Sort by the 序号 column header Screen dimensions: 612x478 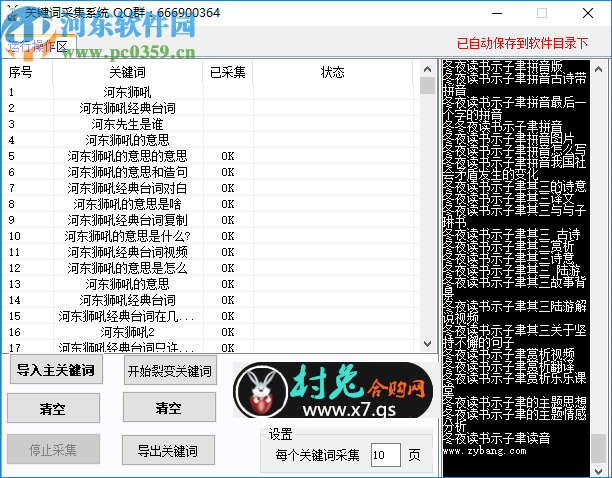pyautogui.click(x=27, y=72)
